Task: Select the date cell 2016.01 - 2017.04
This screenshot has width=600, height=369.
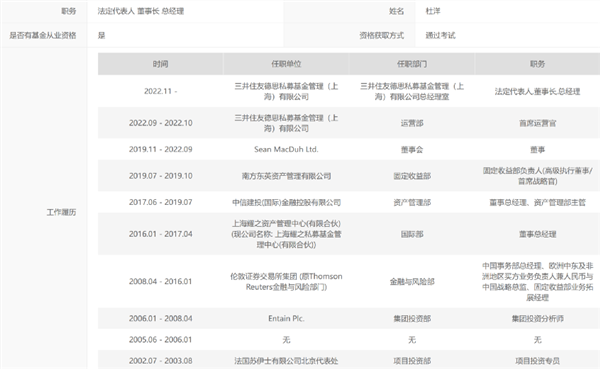Action: point(160,234)
